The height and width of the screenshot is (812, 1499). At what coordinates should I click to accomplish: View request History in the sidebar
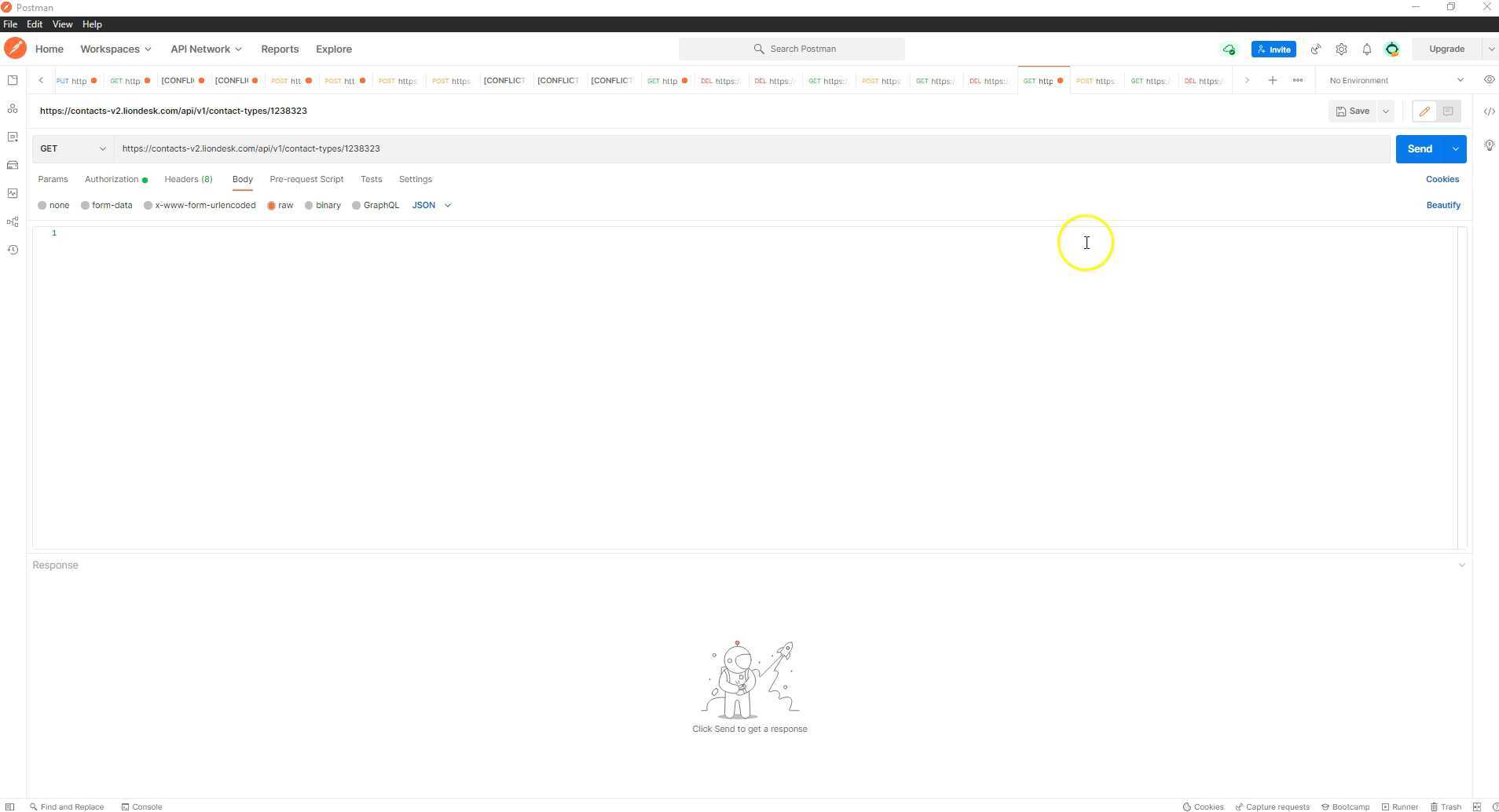click(x=13, y=249)
